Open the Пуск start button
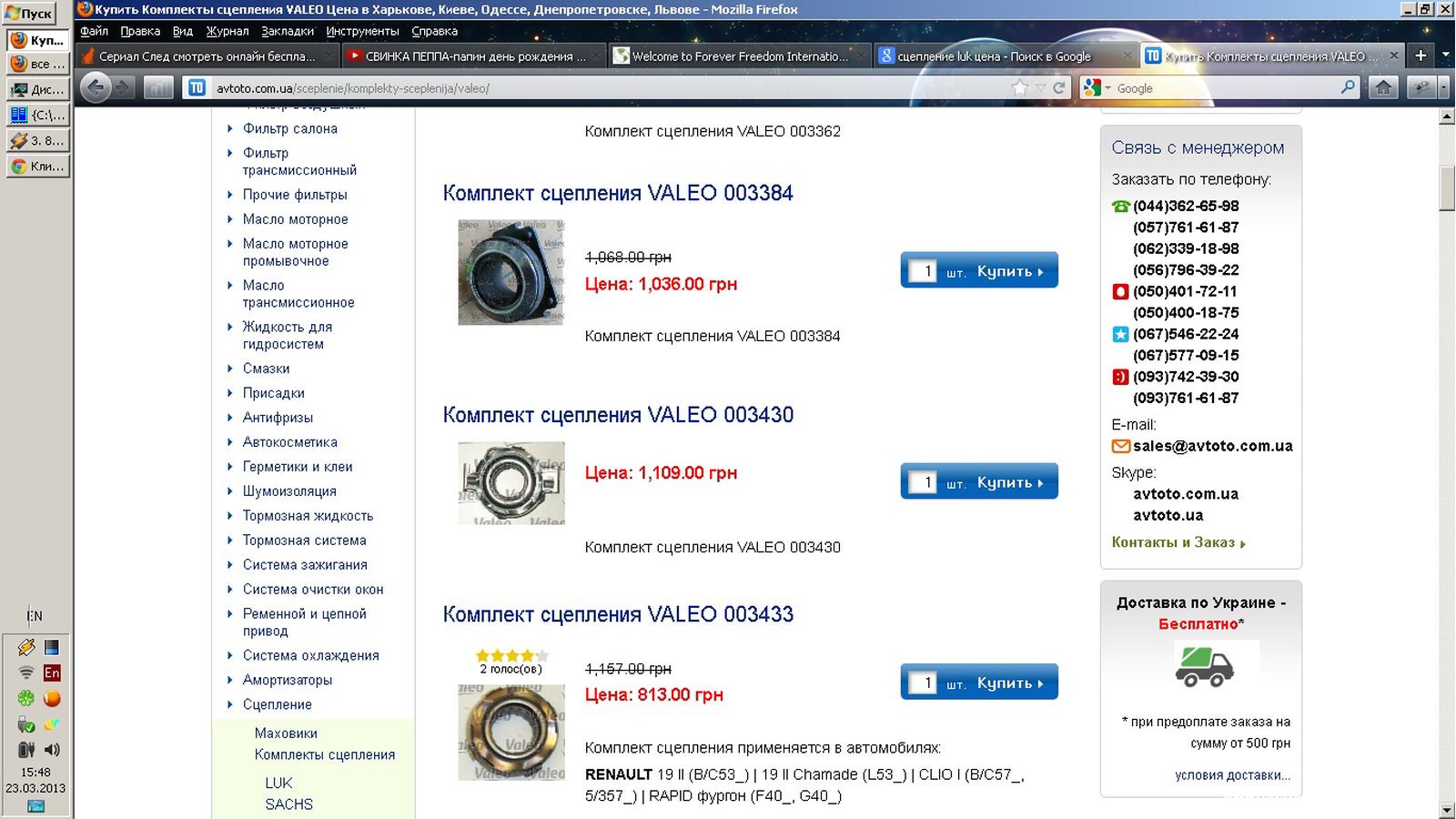The height and width of the screenshot is (819, 1456). point(30,13)
